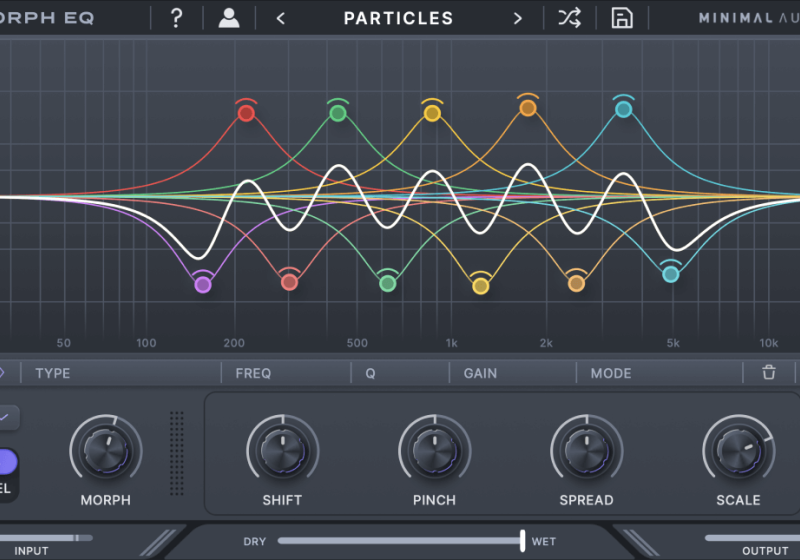This screenshot has width=800, height=560.
Task: Select the upper green EQ band node
Action: click(338, 113)
